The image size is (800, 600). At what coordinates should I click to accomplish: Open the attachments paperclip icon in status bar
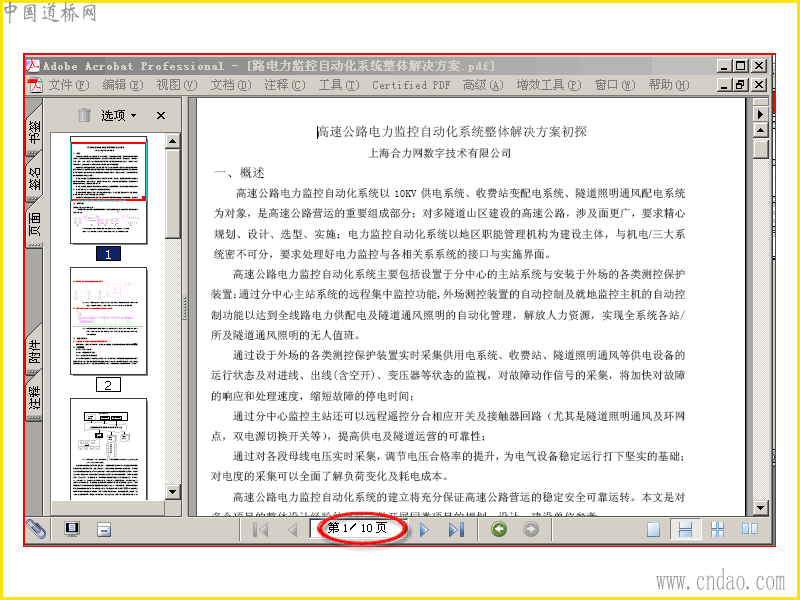(36, 530)
